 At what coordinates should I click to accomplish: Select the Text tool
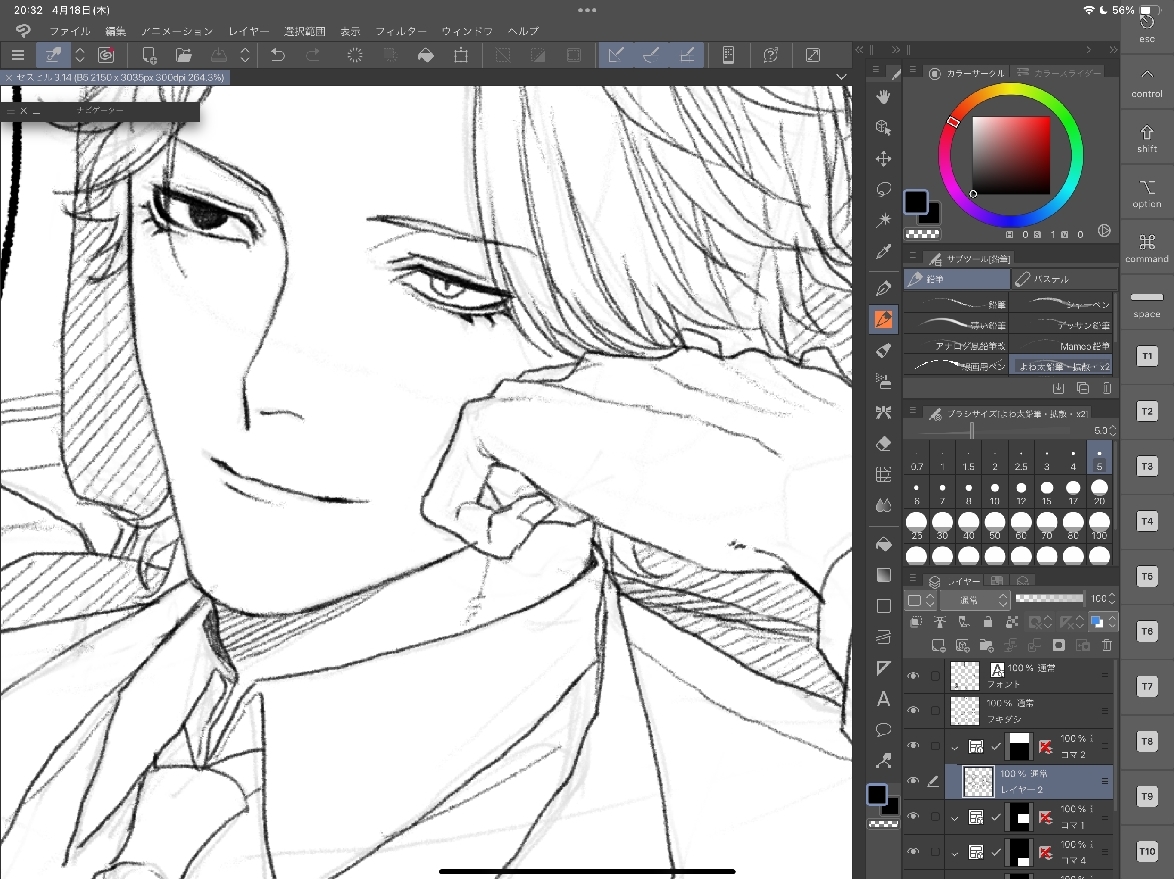click(x=883, y=699)
